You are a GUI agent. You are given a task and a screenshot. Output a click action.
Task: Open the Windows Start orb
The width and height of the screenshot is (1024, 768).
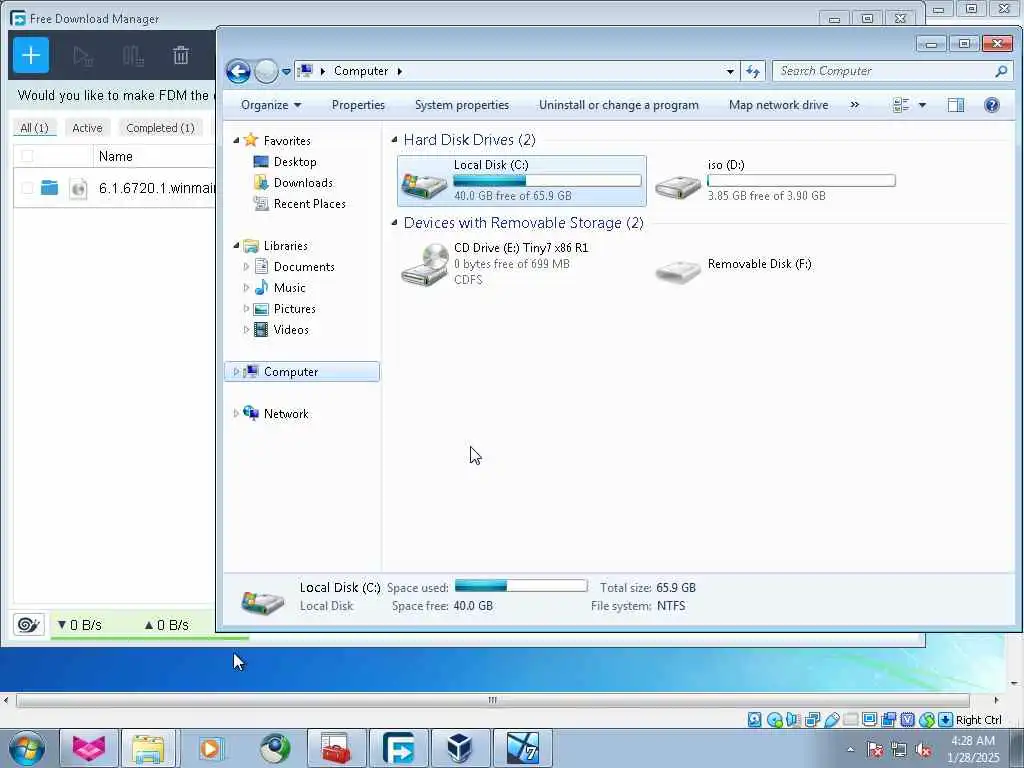coord(26,748)
